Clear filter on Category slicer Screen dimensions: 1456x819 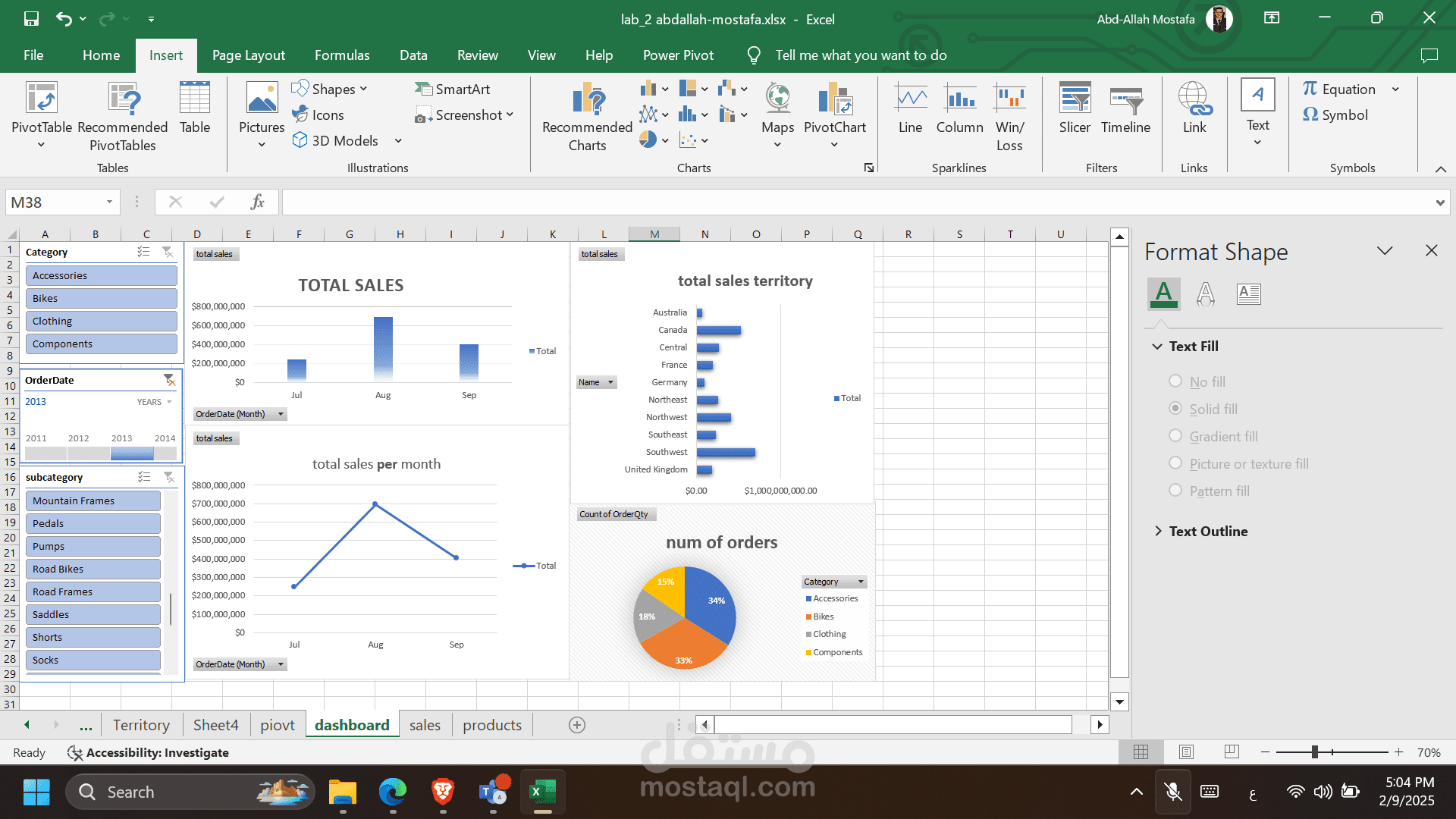tap(168, 252)
